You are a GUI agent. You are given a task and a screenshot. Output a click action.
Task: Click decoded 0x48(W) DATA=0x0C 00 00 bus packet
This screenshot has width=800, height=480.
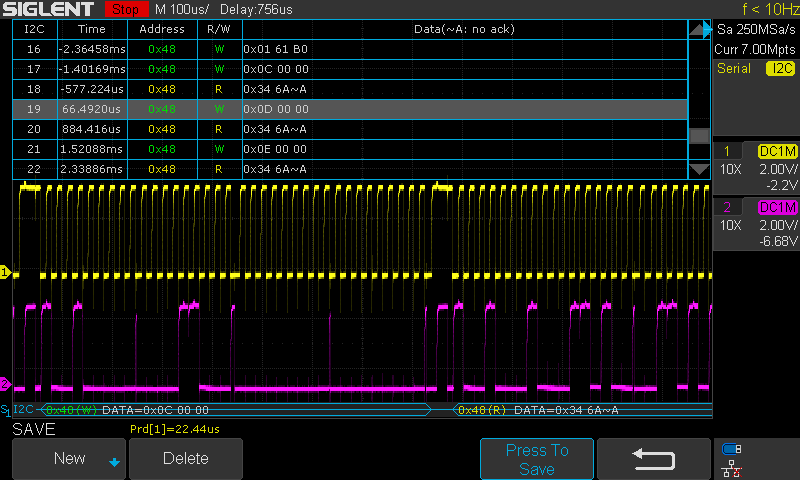236,410
